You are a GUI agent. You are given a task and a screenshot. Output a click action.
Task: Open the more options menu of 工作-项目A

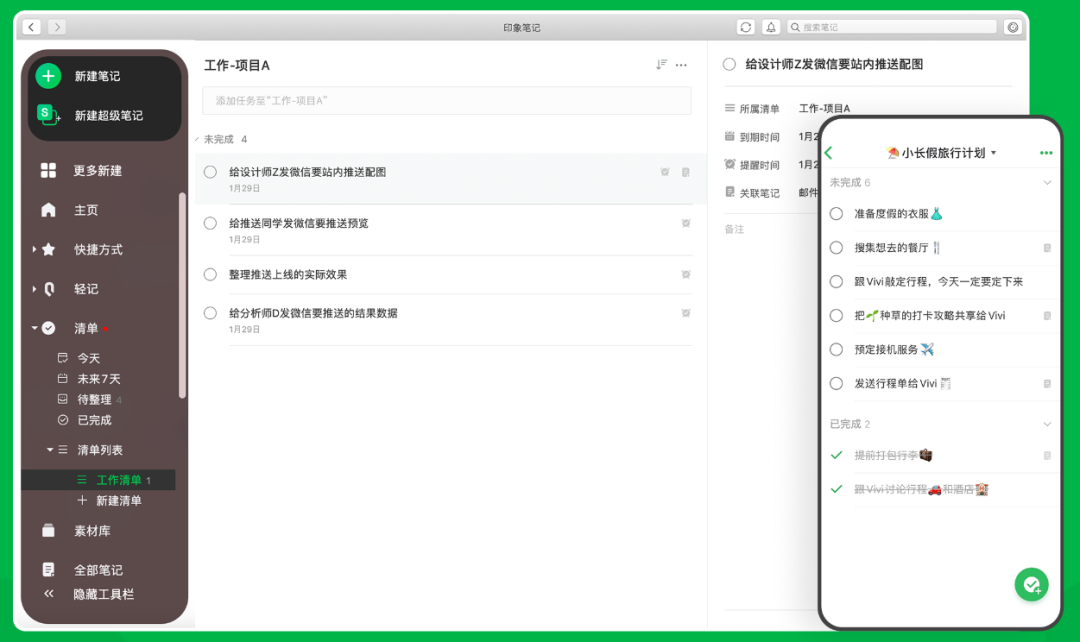[681, 64]
